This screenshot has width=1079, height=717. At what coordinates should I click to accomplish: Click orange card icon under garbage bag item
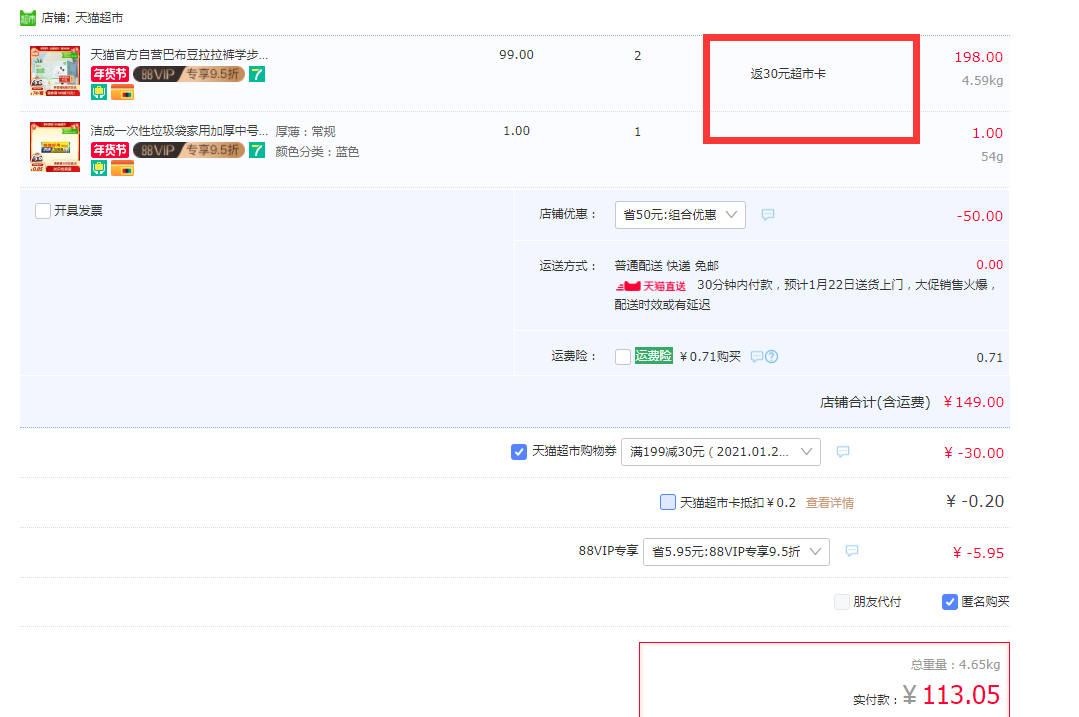[x=122, y=169]
